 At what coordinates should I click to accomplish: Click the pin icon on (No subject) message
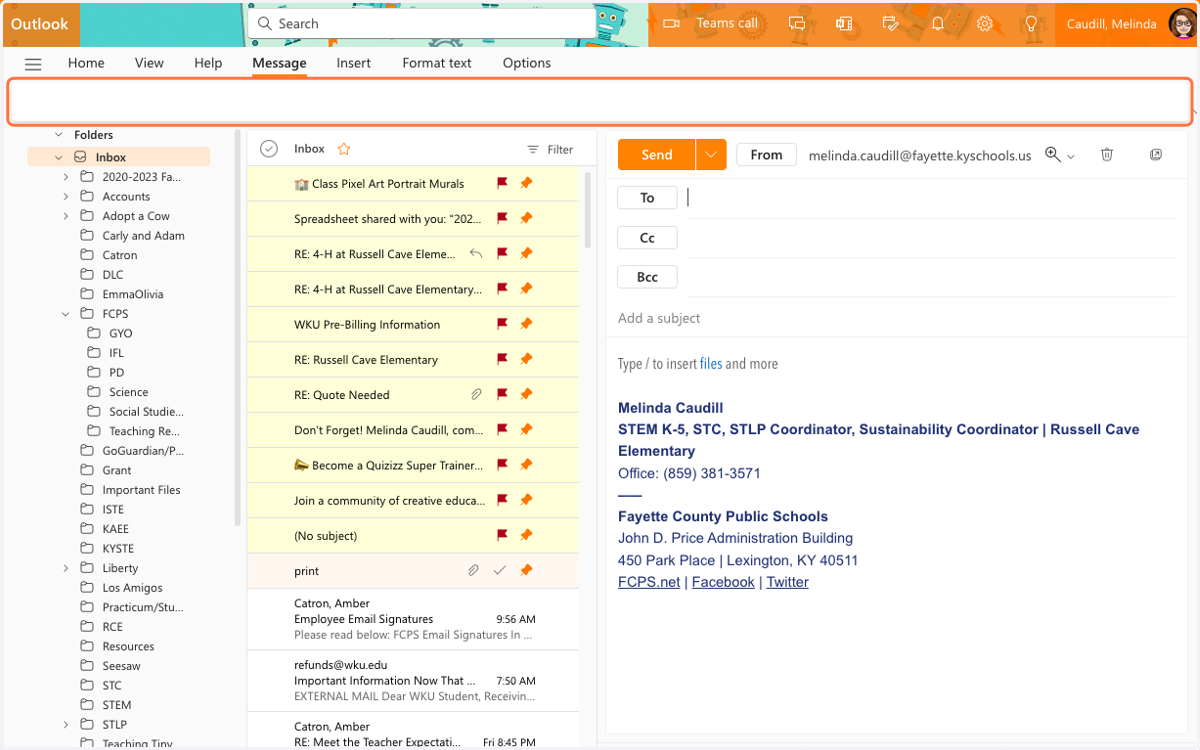tap(526, 535)
